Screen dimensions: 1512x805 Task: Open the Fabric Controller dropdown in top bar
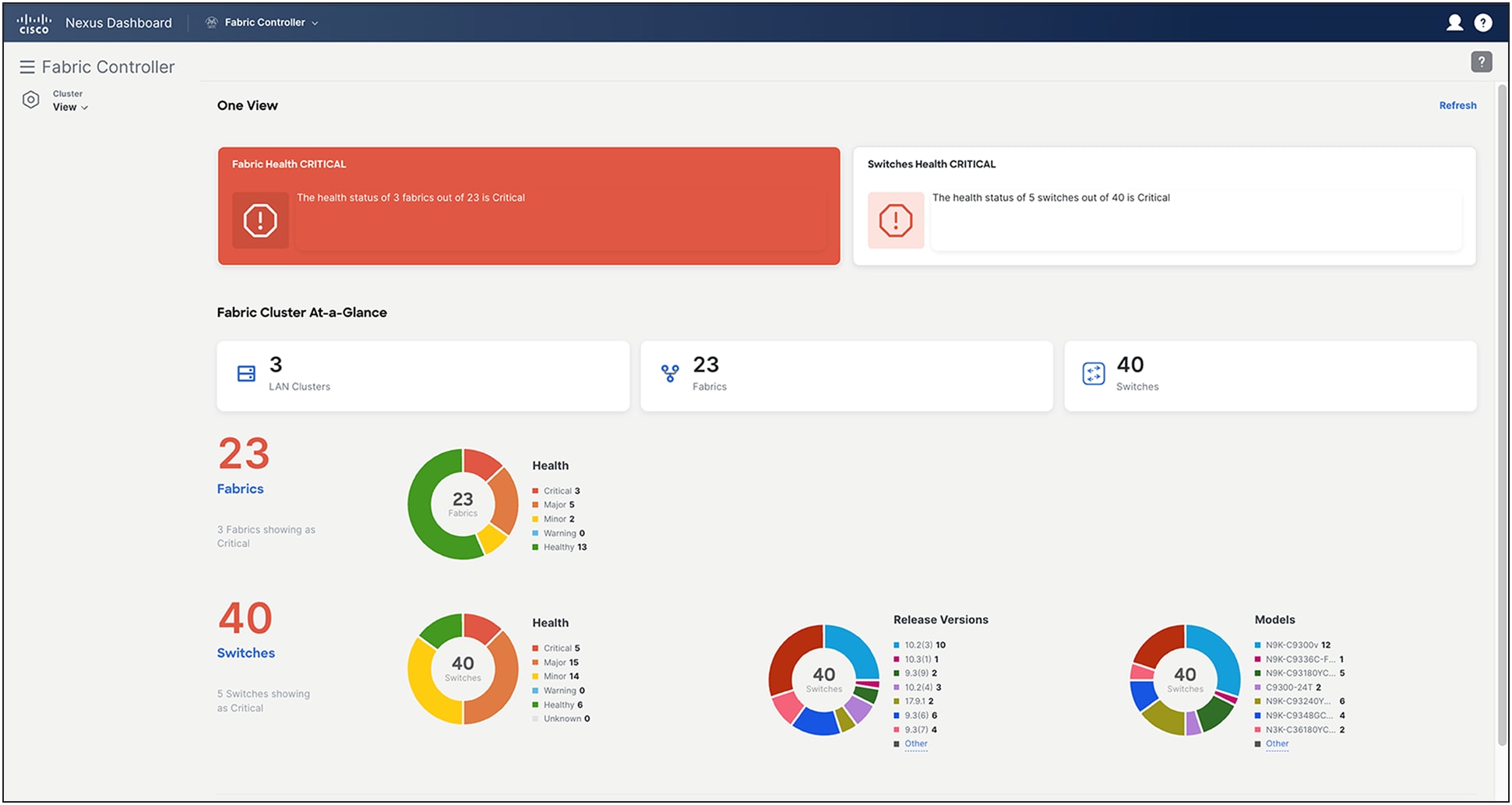coord(264,23)
